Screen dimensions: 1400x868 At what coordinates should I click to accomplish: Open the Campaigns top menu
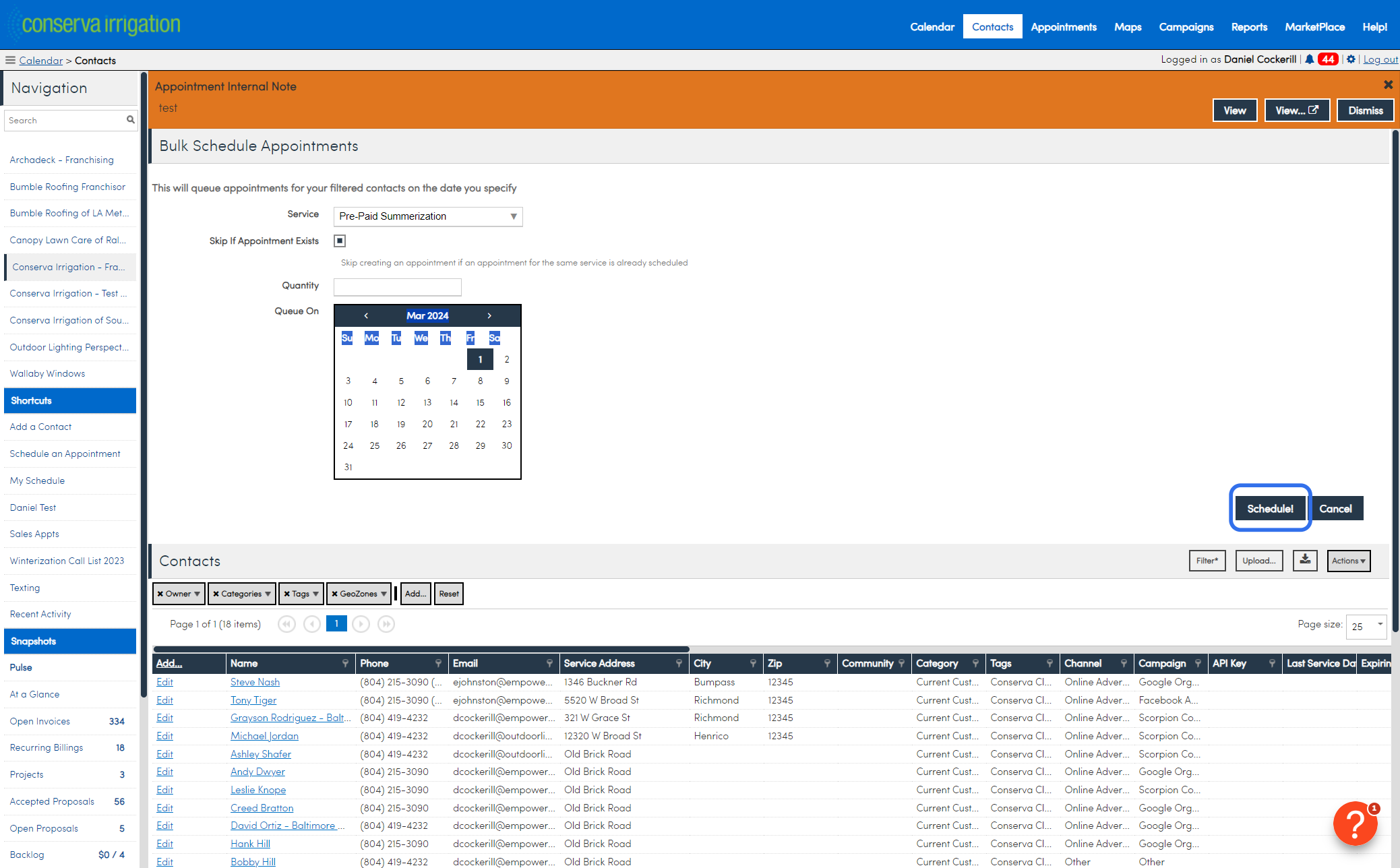pyautogui.click(x=1186, y=27)
